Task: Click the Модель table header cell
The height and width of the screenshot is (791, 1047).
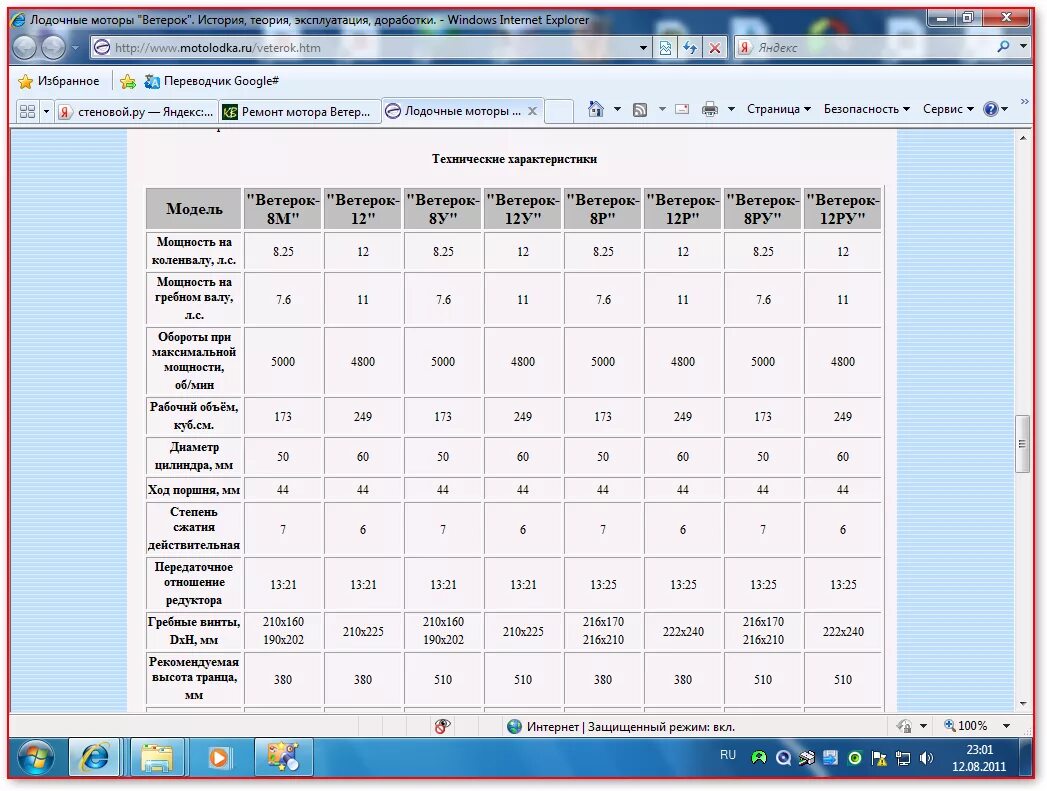Action: 194,209
